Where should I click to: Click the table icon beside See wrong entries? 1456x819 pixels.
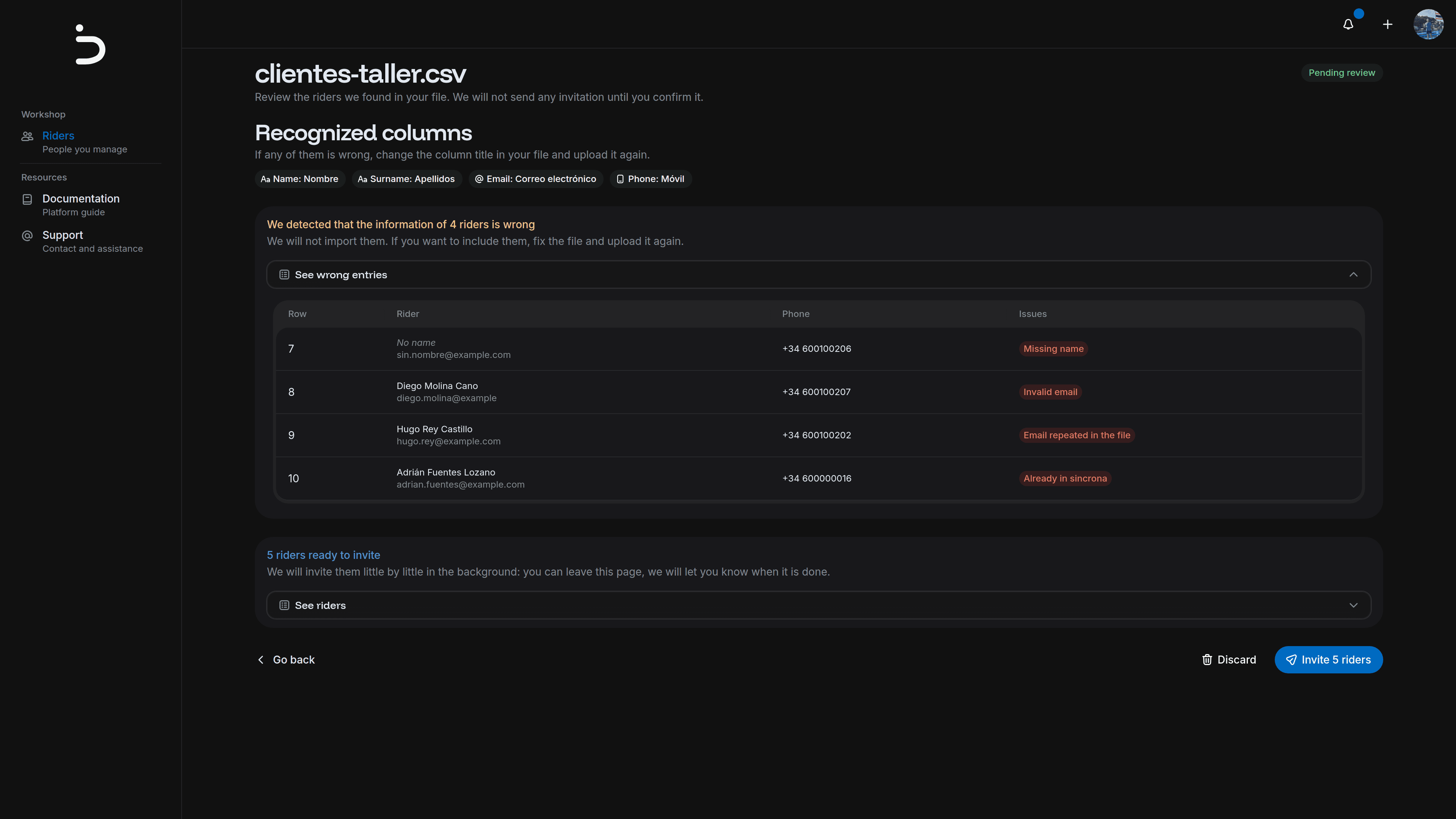click(x=284, y=275)
